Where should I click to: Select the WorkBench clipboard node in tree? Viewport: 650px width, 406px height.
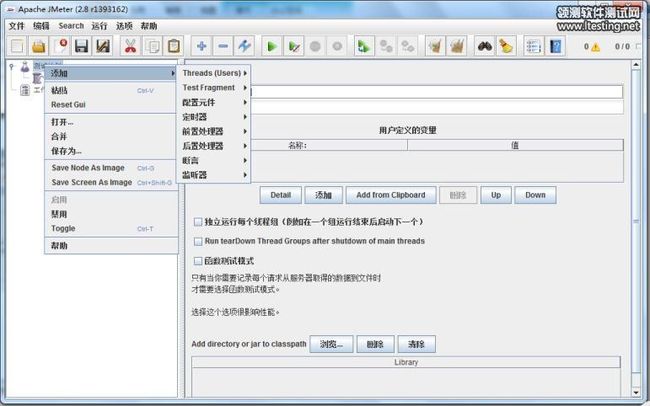pyautogui.click(x=25, y=90)
